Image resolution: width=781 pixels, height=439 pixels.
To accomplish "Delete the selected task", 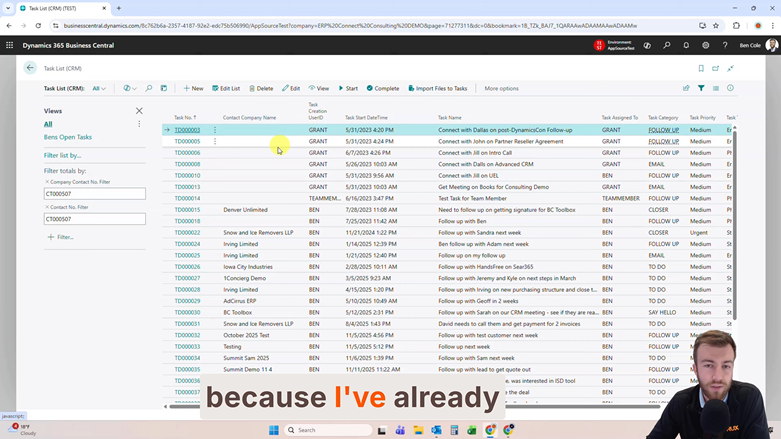I will [x=261, y=88].
